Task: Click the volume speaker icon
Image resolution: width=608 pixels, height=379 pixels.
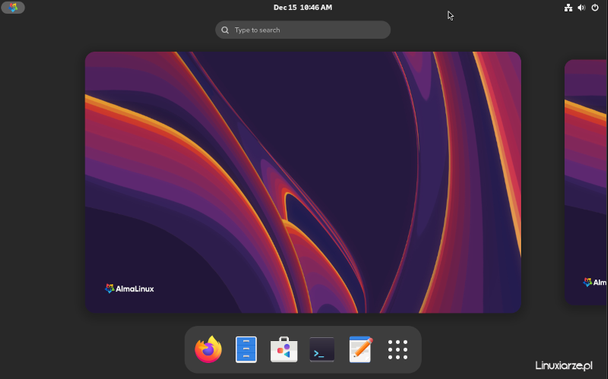Action: 581,8
